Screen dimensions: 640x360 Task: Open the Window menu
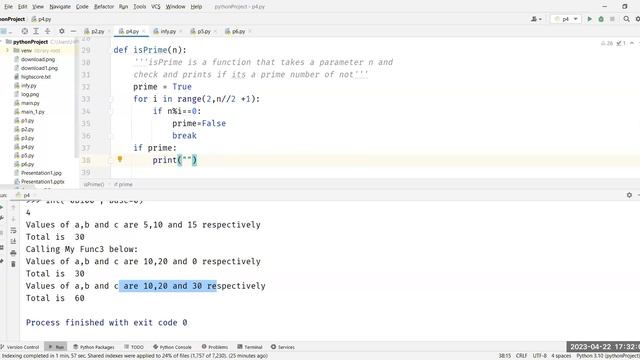point(176,7)
